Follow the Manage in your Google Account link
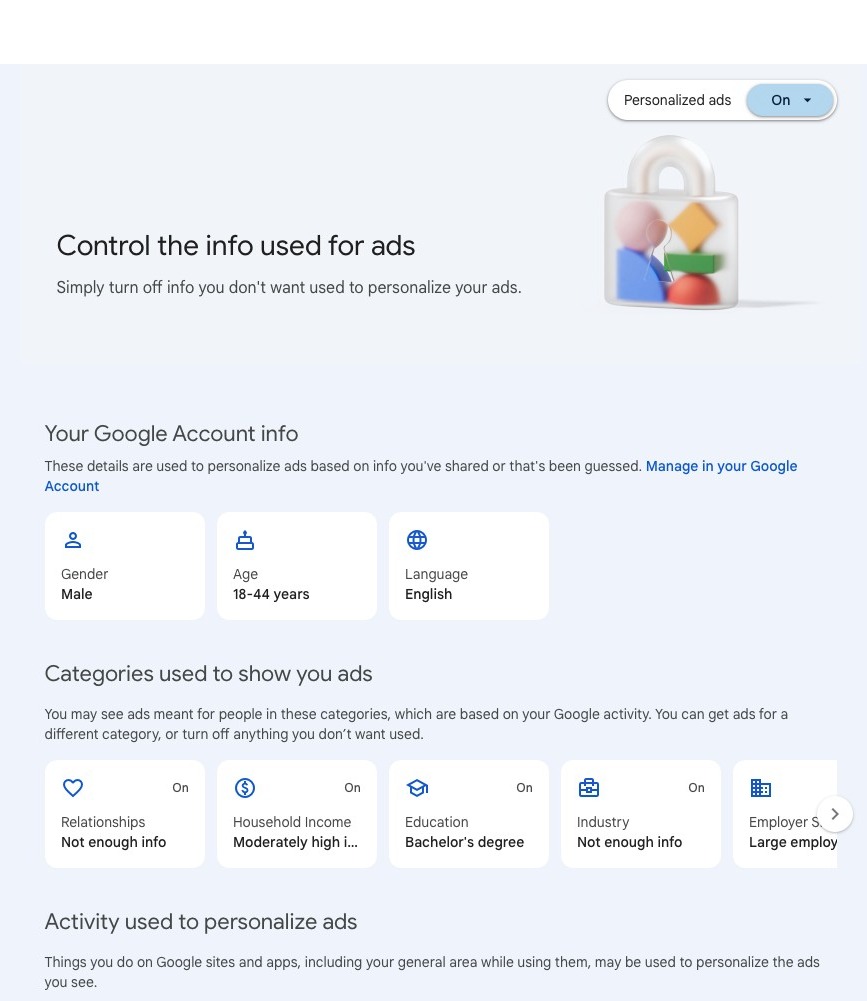This screenshot has width=867, height=1001. 721,467
